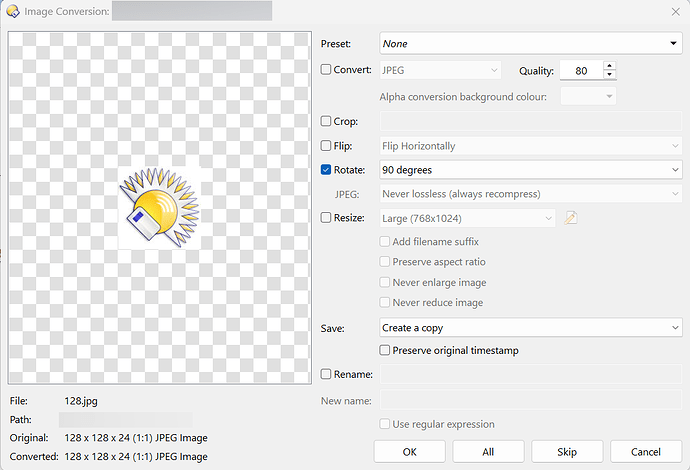Image resolution: width=690 pixels, height=470 pixels.
Task: Click the OK button
Action: pos(410,452)
